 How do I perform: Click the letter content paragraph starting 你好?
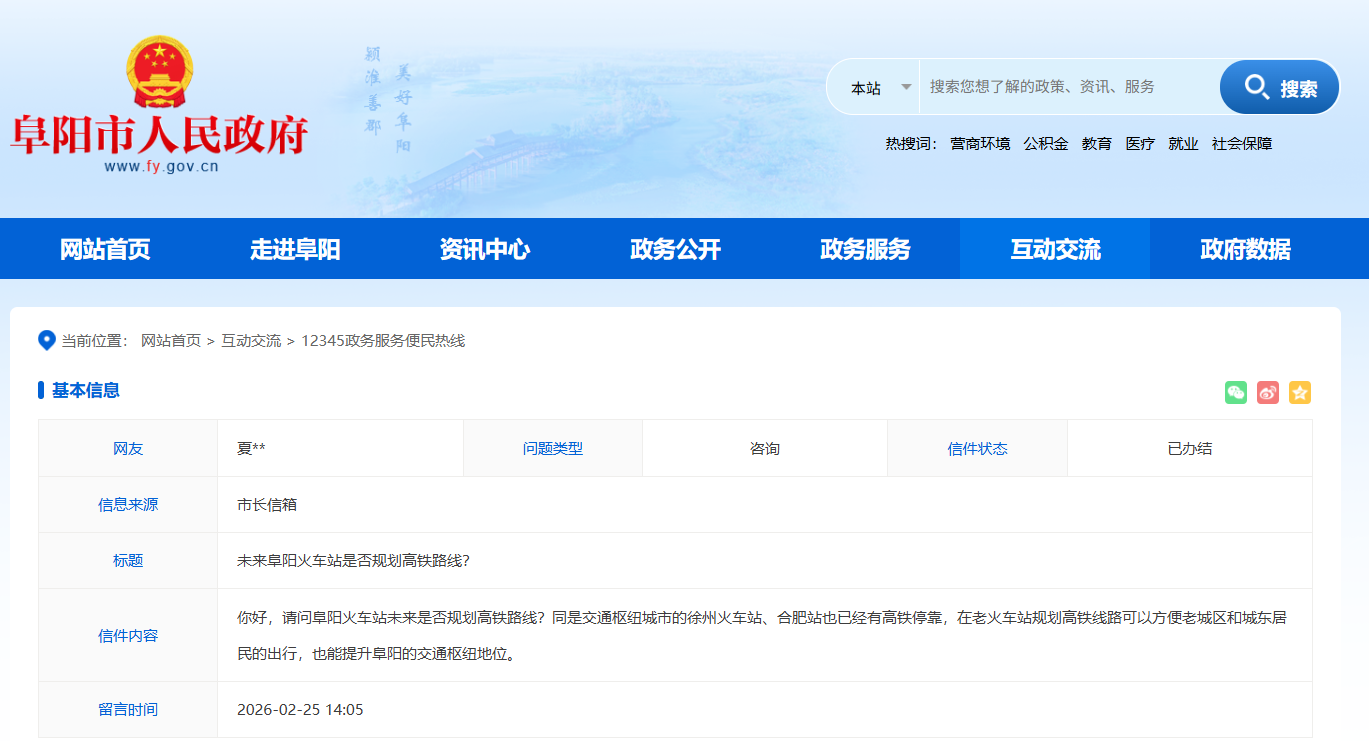(x=762, y=636)
